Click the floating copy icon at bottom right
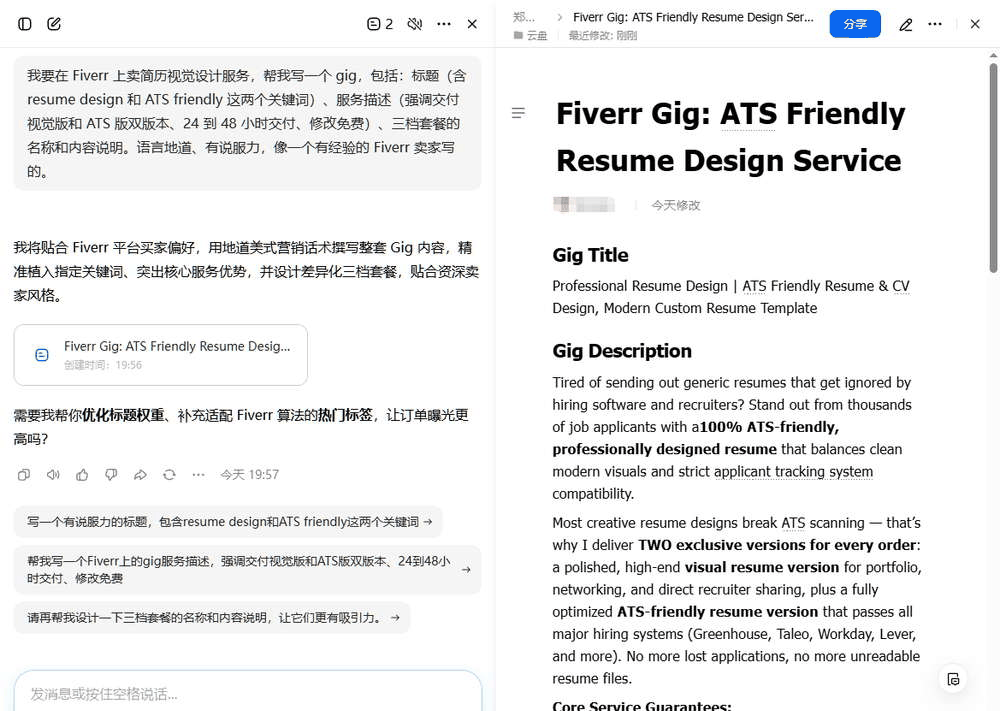Screen dimensions: 1000x711 (x=953, y=679)
